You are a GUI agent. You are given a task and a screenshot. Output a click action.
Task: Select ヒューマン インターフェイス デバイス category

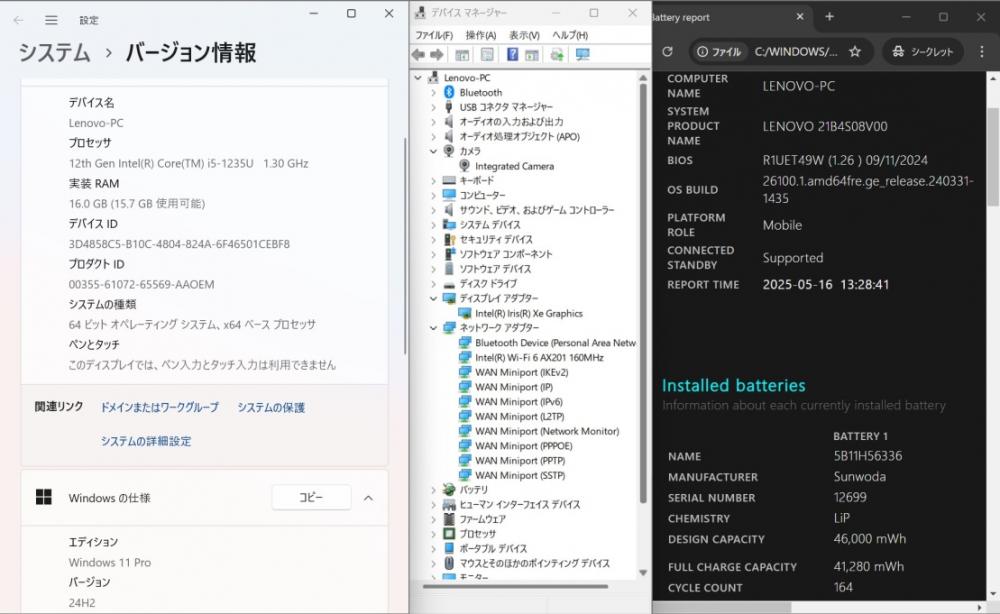tap(520, 504)
